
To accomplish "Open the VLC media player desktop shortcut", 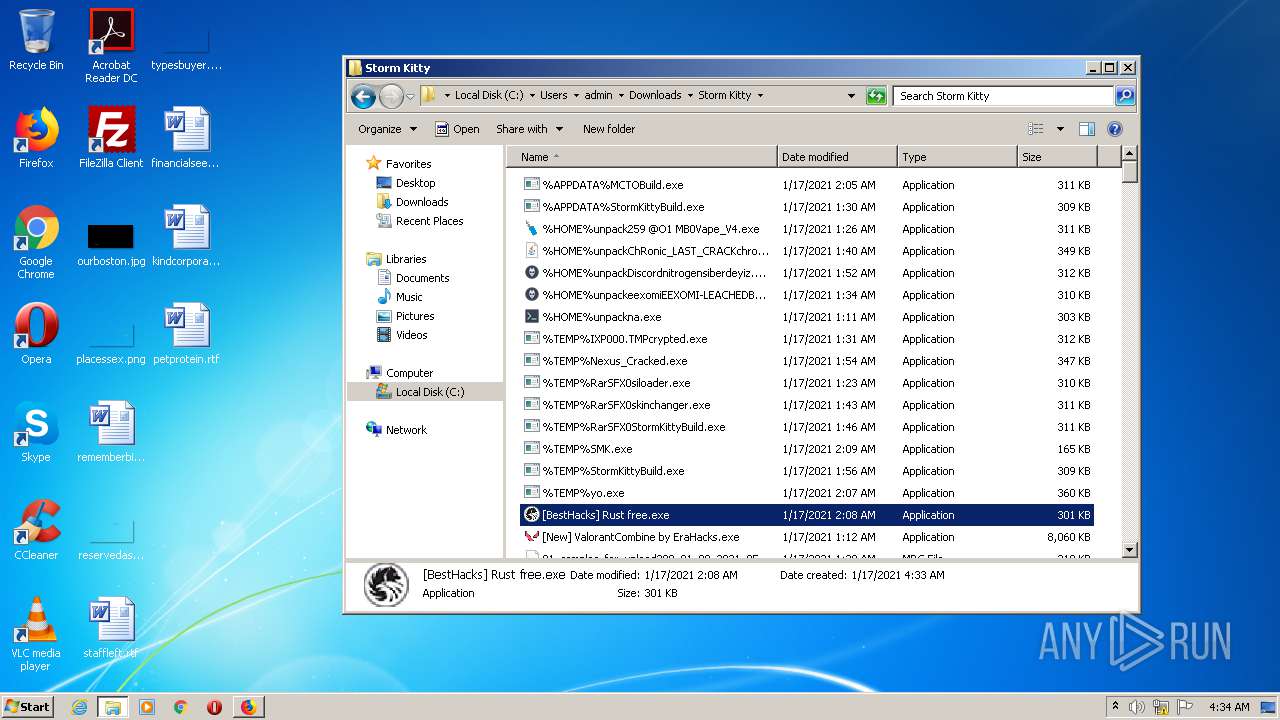I will (x=36, y=634).
